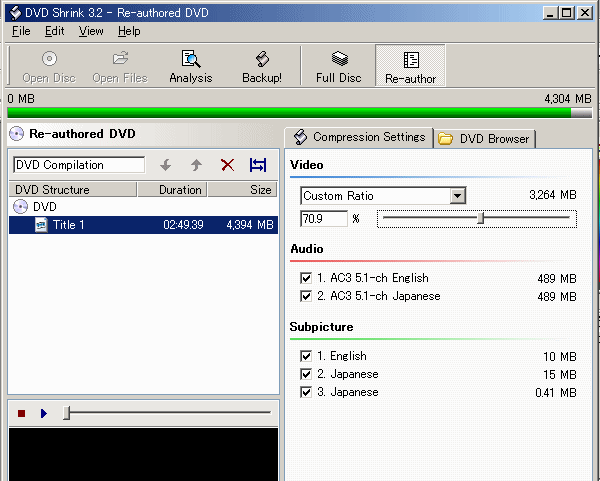Click the Duration column header

pyautogui.click(x=180, y=189)
